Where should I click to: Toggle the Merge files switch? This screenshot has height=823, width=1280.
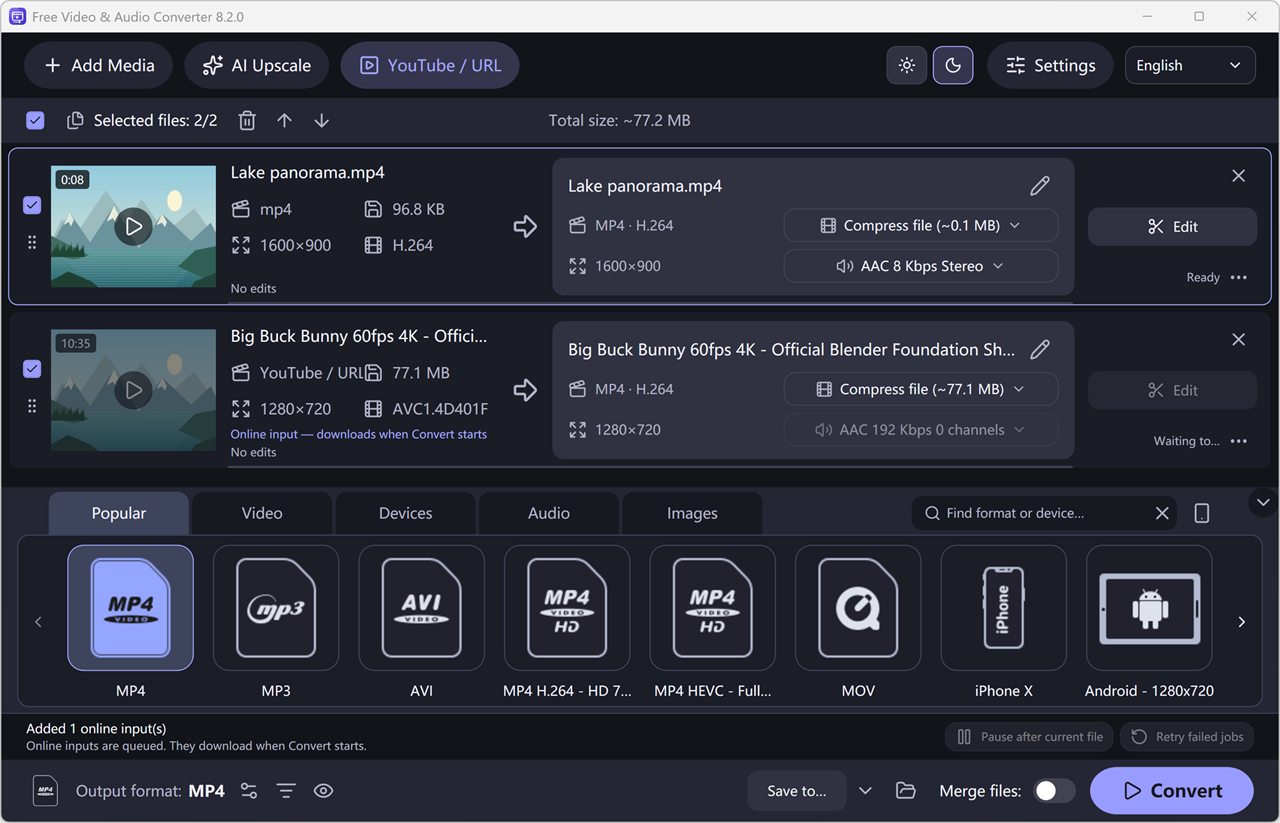pos(1054,791)
